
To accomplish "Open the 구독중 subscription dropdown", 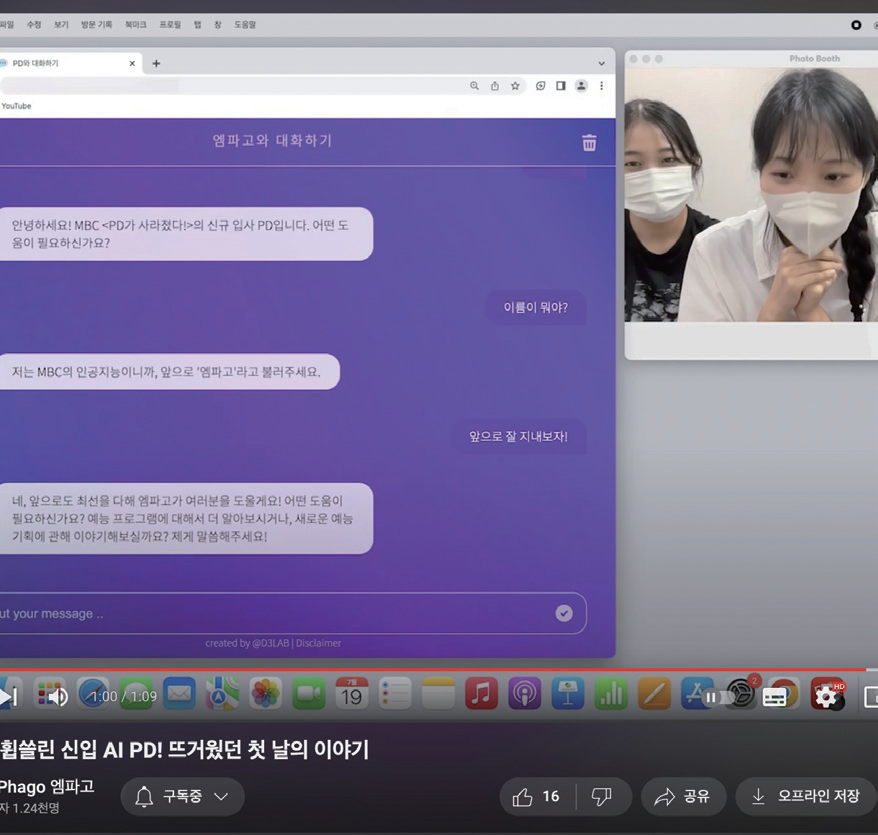I will pyautogui.click(x=183, y=796).
